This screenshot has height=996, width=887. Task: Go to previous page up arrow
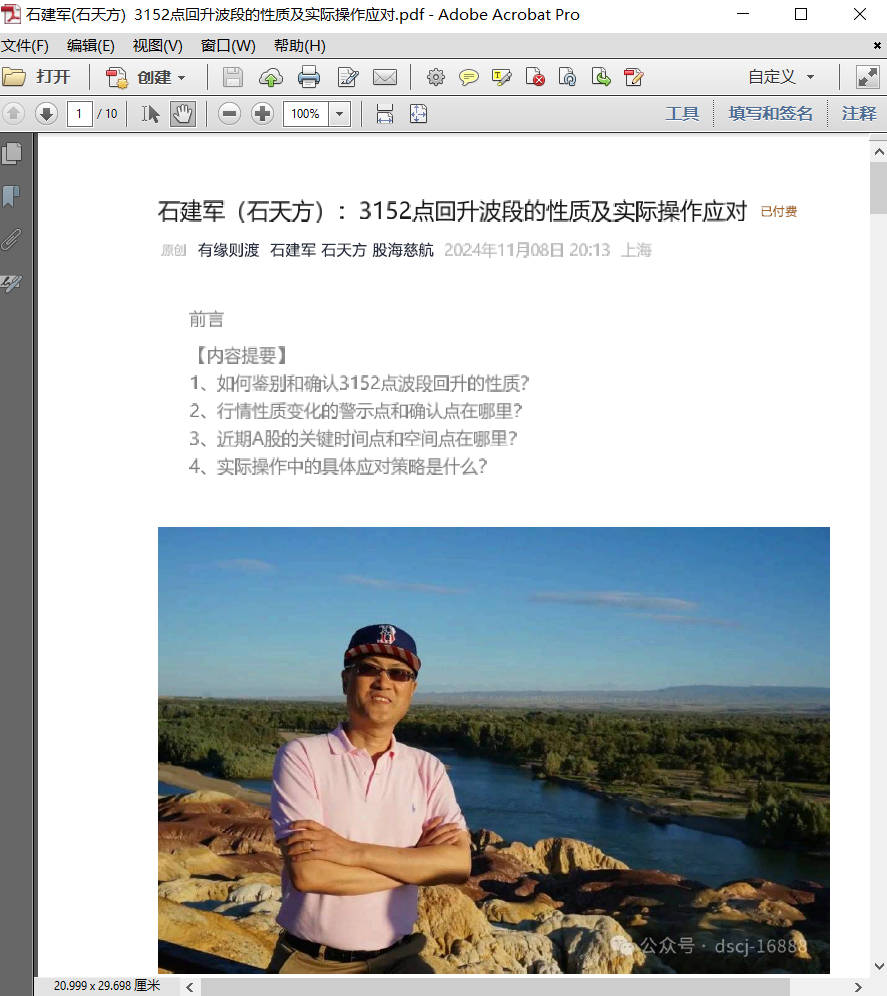tap(13, 114)
